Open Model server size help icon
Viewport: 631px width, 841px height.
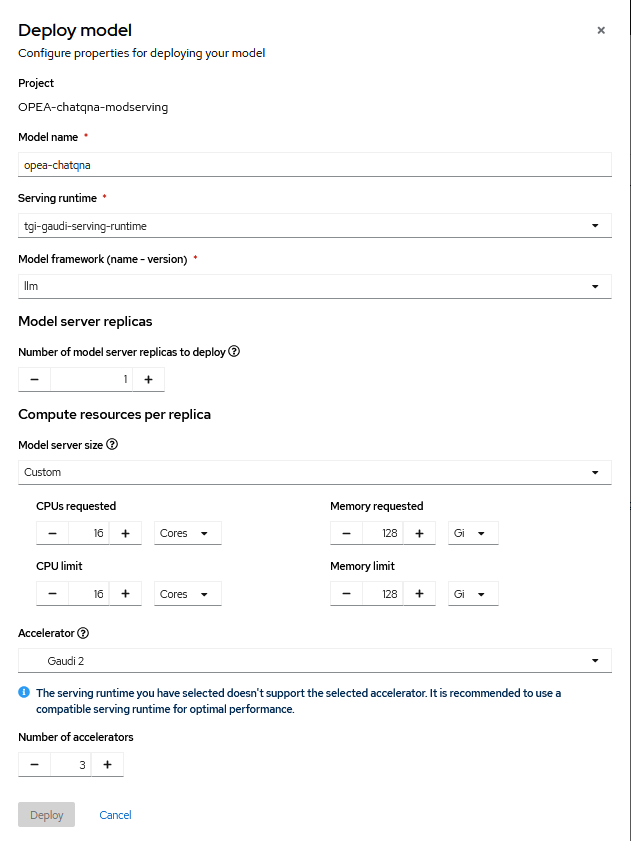[112, 445]
